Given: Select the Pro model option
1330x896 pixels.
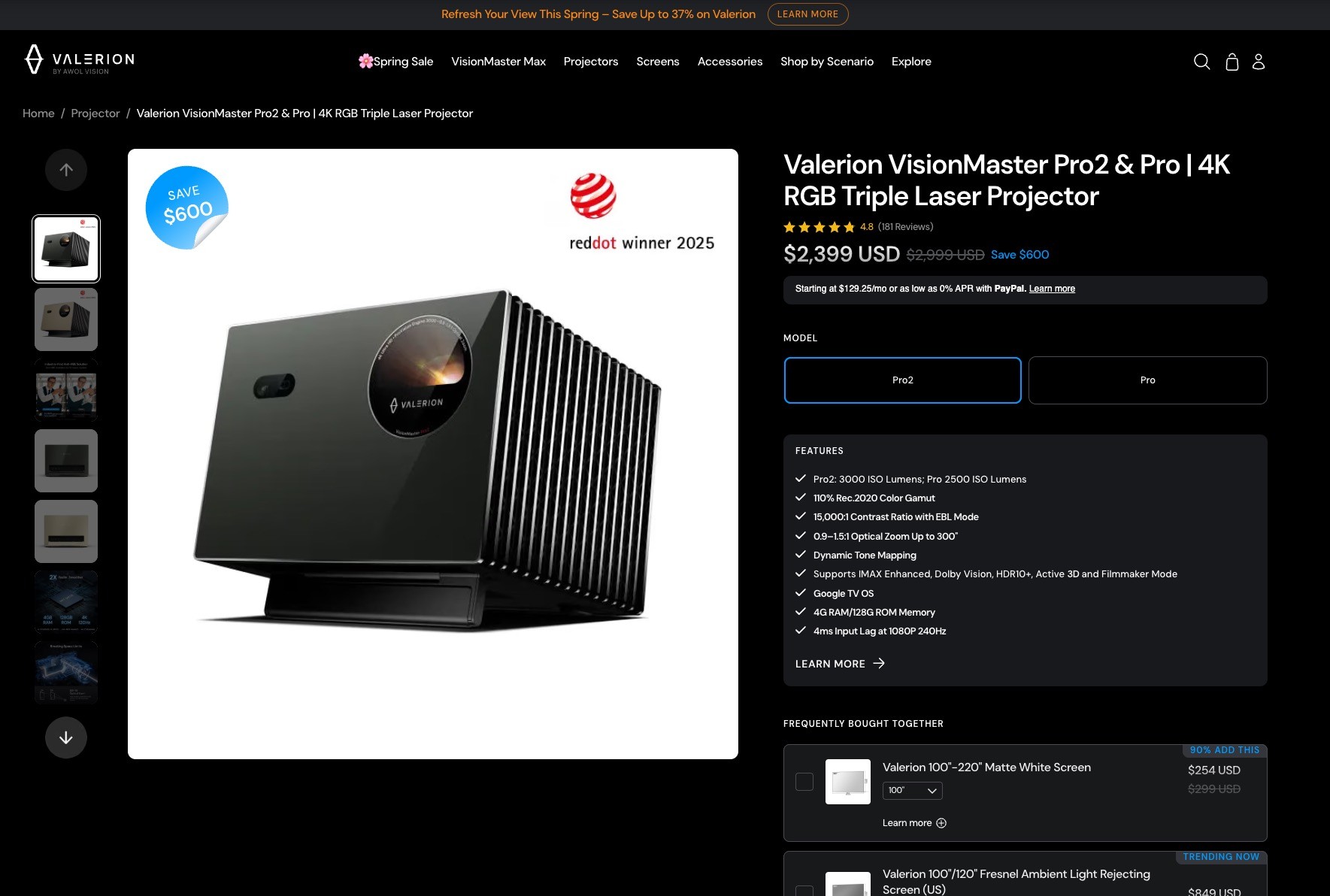Looking at the screenshot, I should [x=1147, y=380].
